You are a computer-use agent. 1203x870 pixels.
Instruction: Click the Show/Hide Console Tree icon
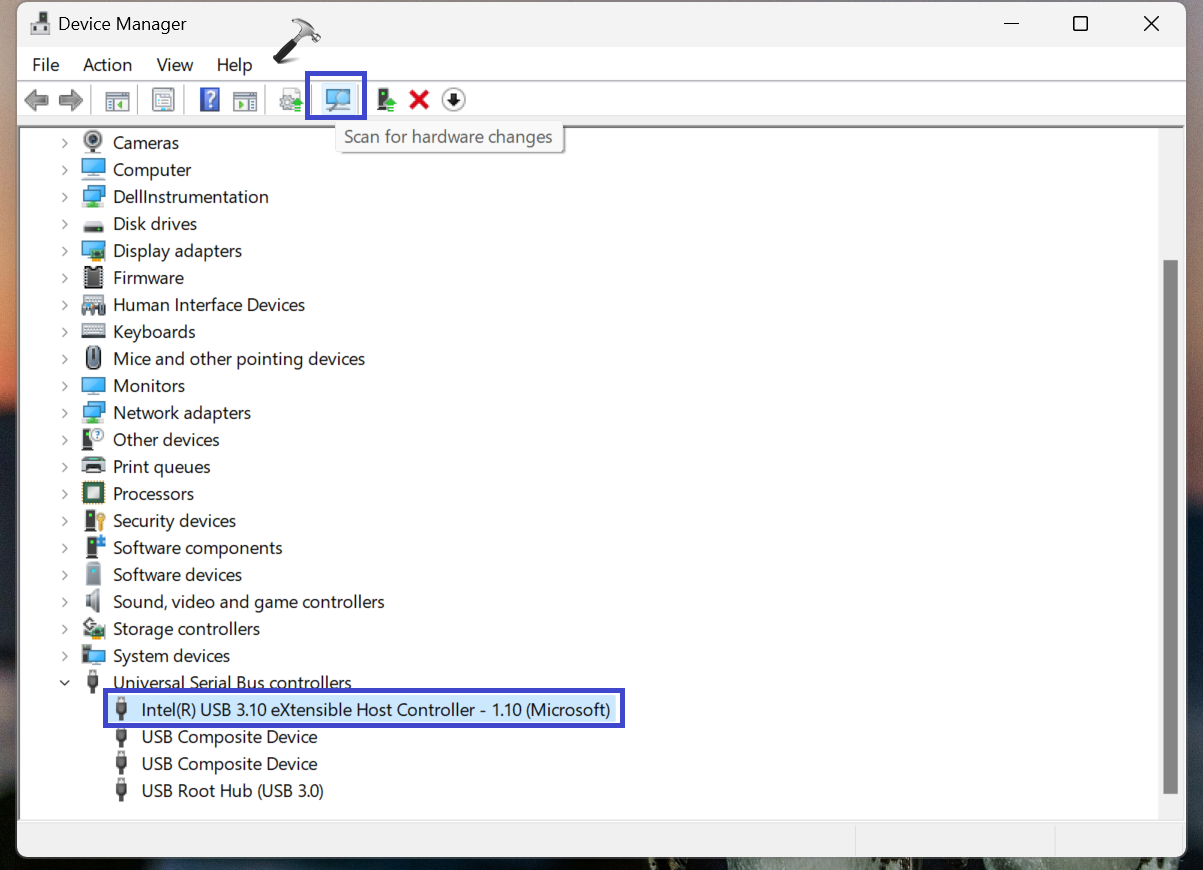[x=118, y=100]
